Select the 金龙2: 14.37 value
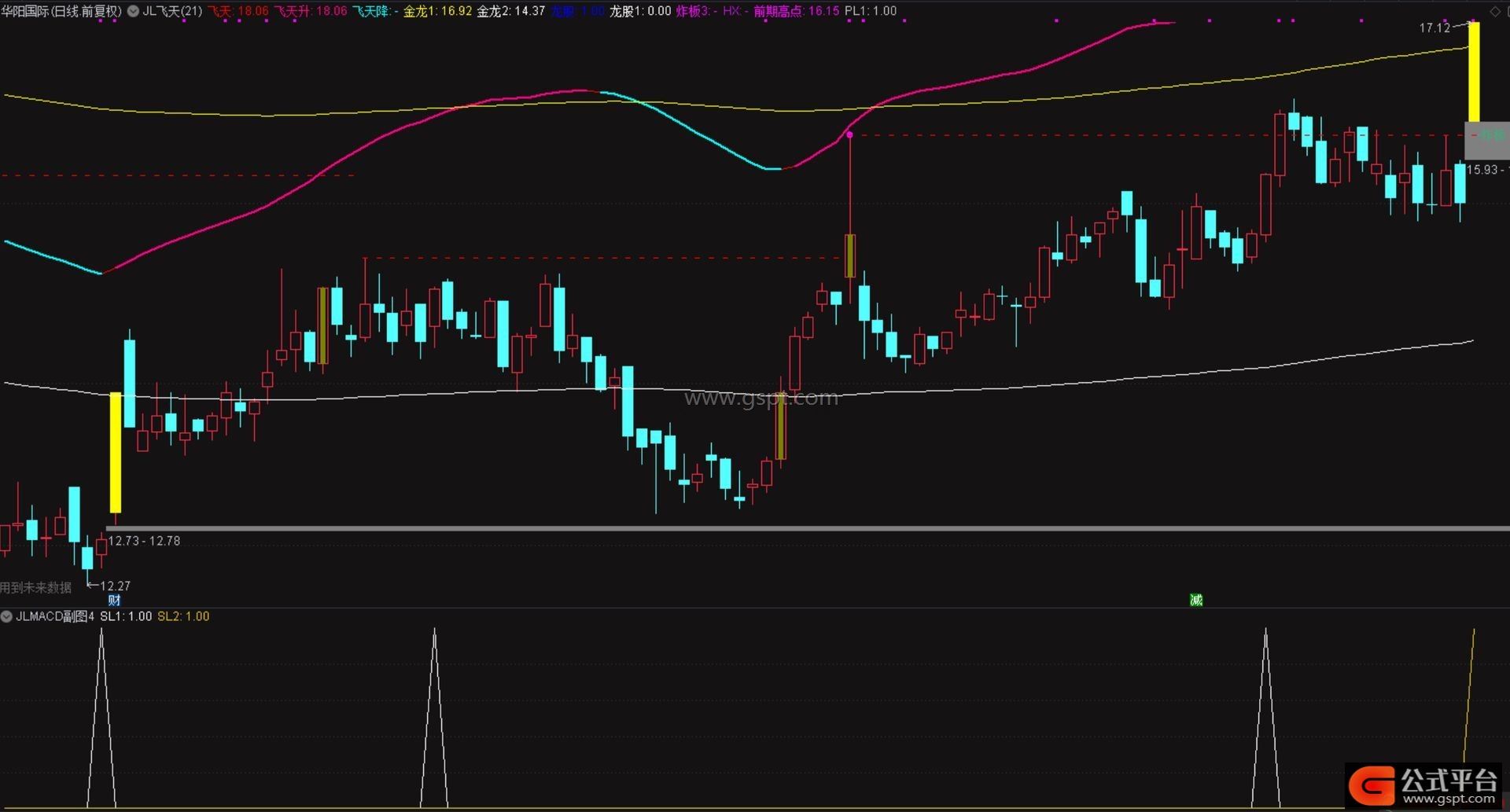 511,11
